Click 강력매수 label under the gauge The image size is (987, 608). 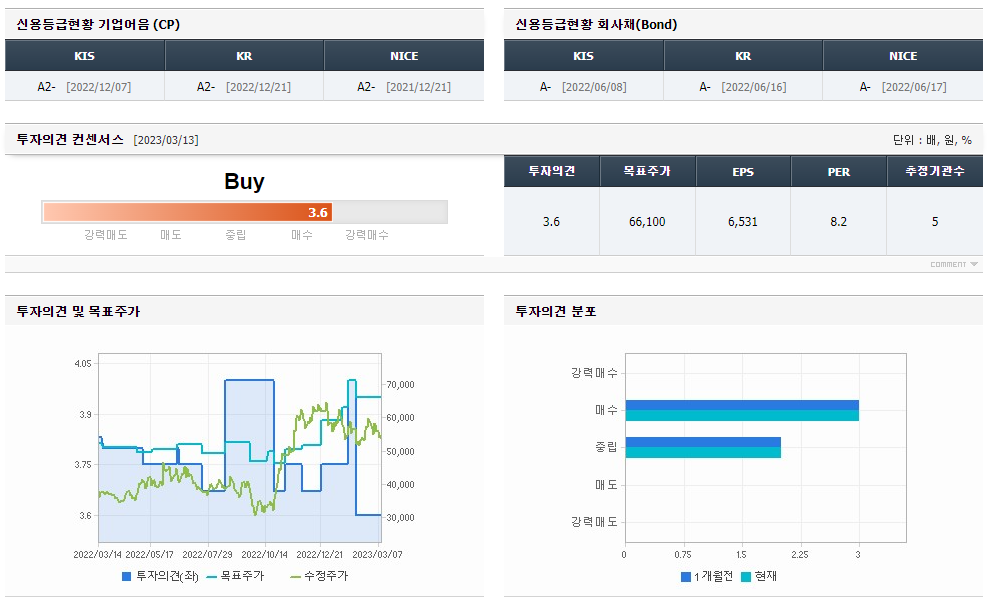[367, 235]
